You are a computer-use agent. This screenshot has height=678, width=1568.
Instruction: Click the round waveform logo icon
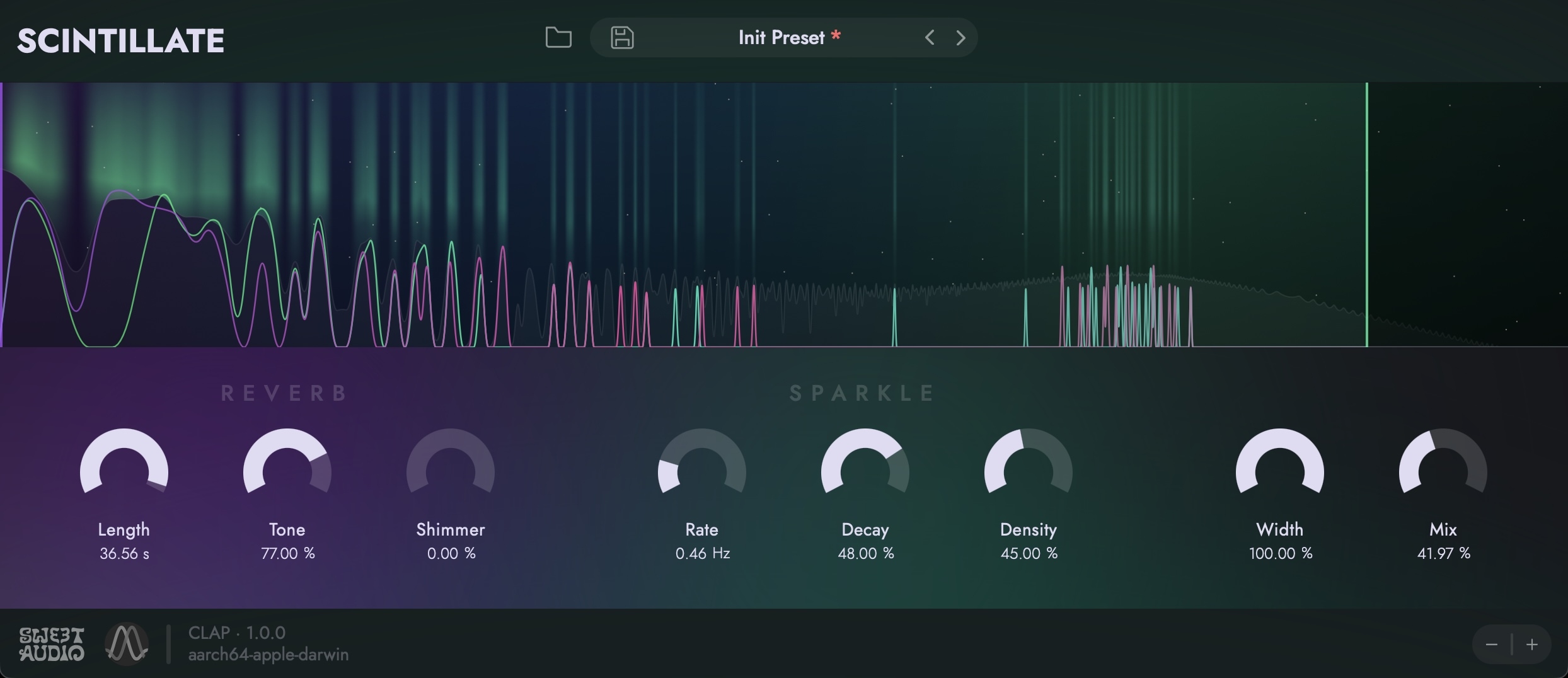pyautogui.click(x=127, y=644)
